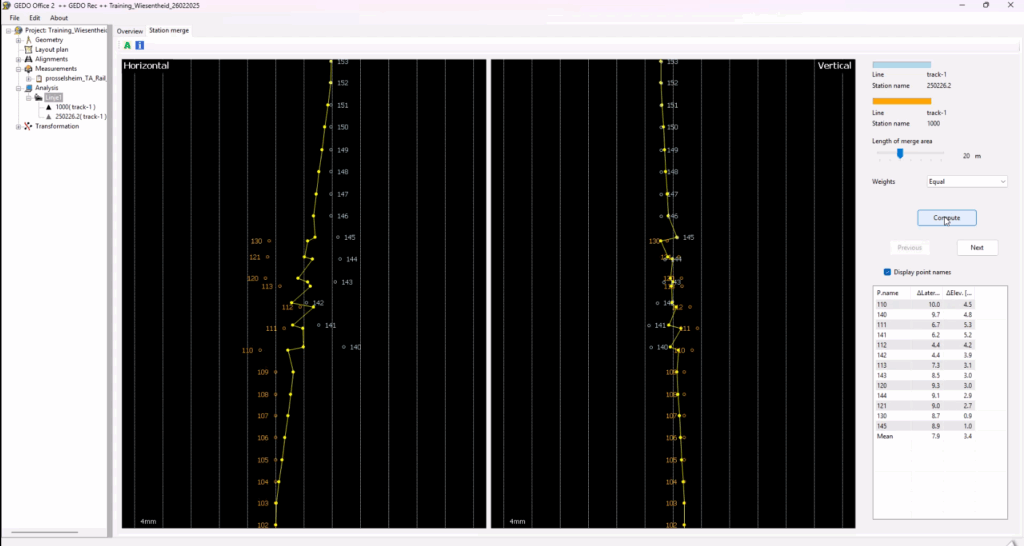1024x546 pixels.
Task: Open the File menu
Action: pyautogui.click(x=15, y=18)
